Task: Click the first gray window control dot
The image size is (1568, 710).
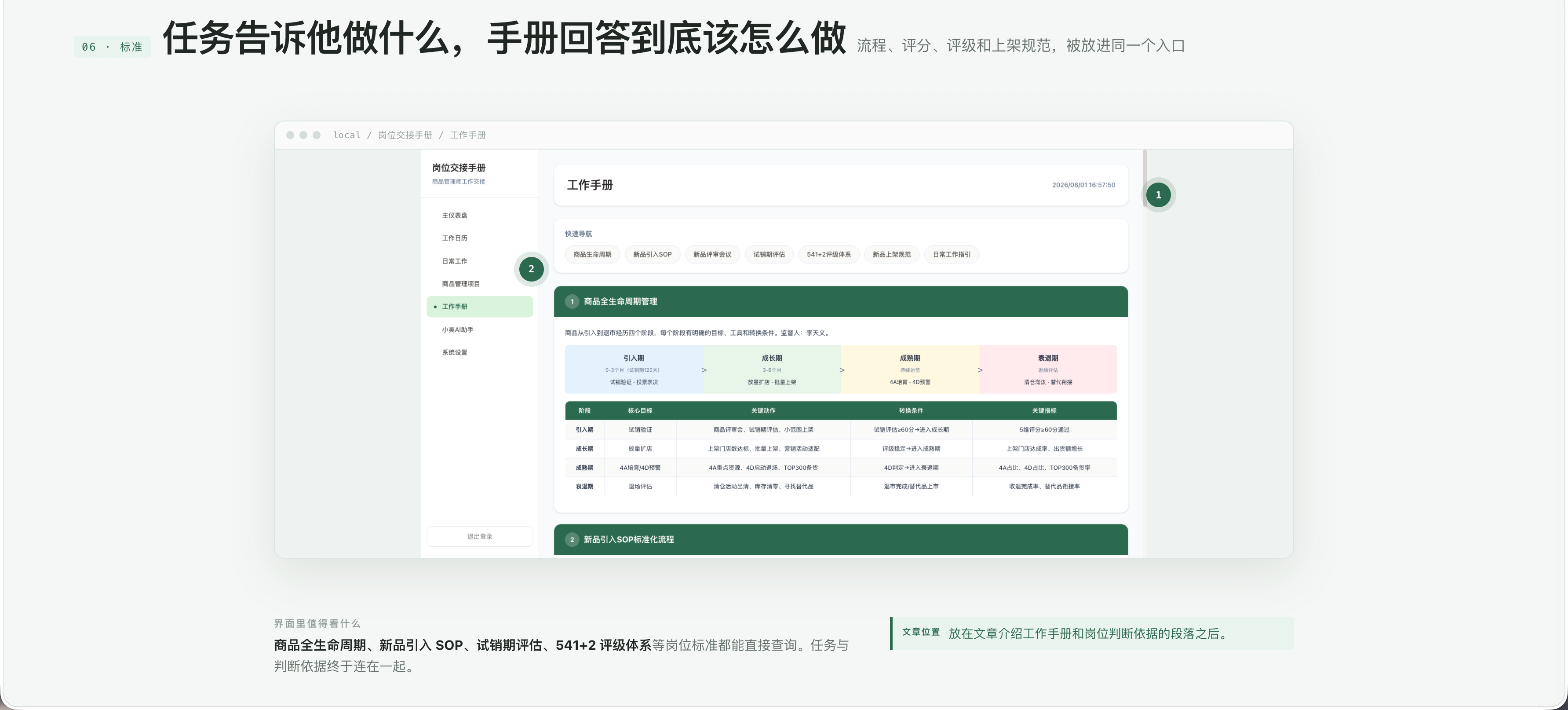Action: [x=290, y=135]
